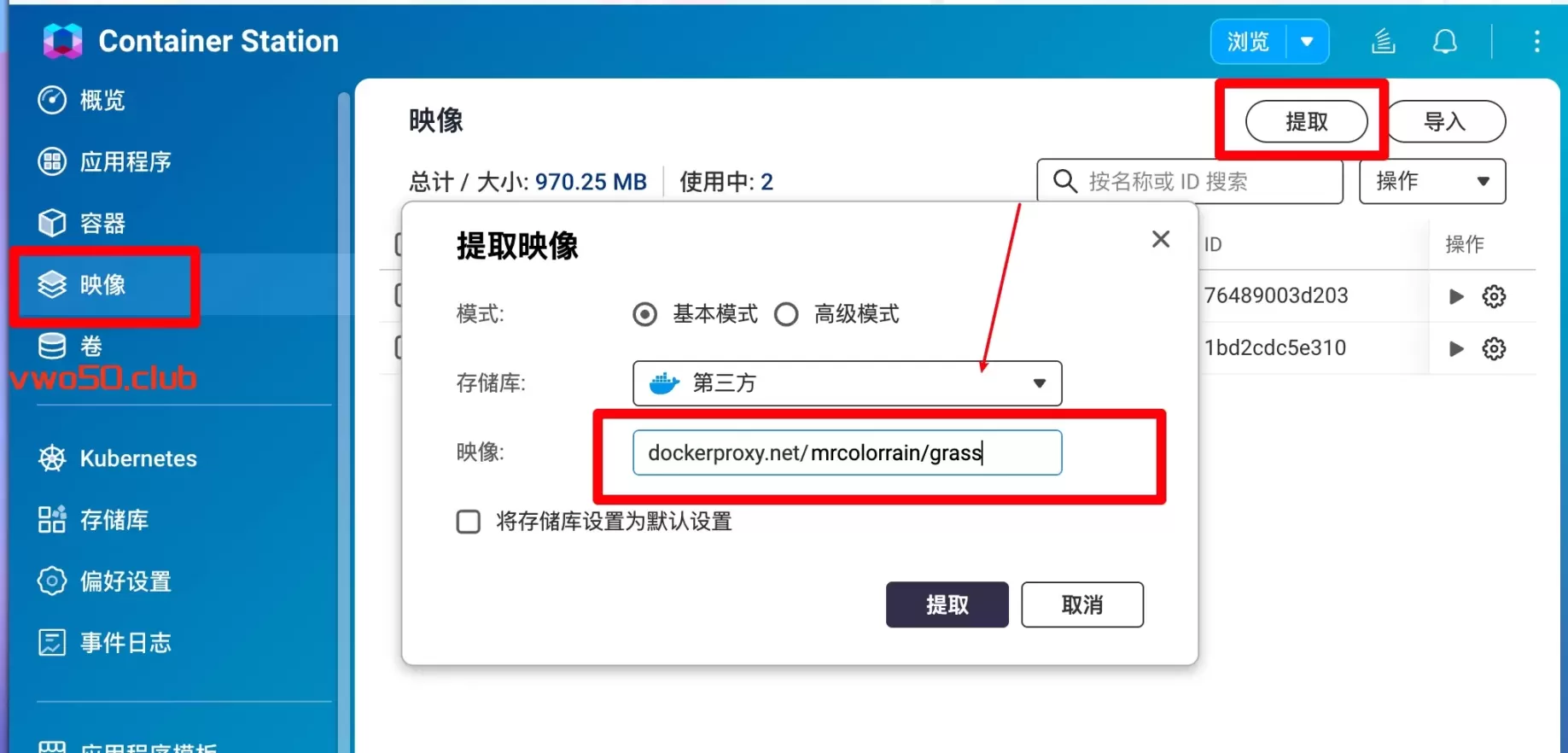Viewport: 1568px width, 753px height.
Task: Select the 高级模式 radio button
Action: [786, 314]
